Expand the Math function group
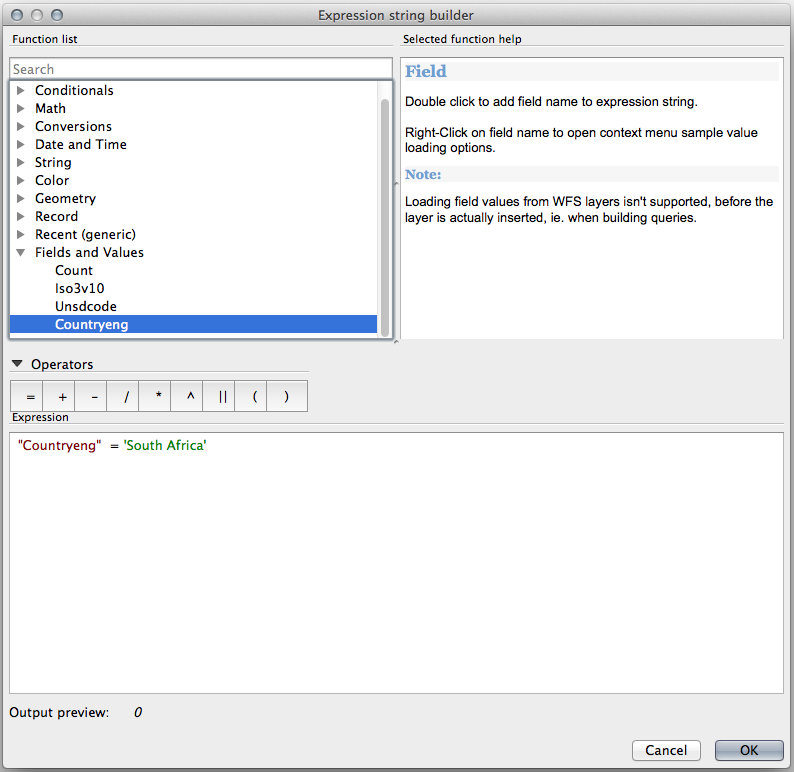This screenshot has height=772, width=794. tap(21, 109)
